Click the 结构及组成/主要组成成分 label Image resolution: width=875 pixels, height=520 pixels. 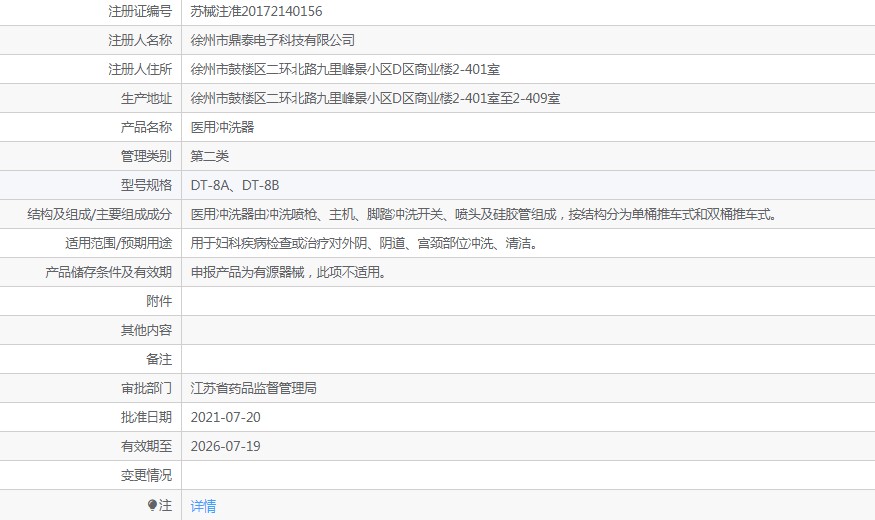pyautogui.click(x=99, y=214)
